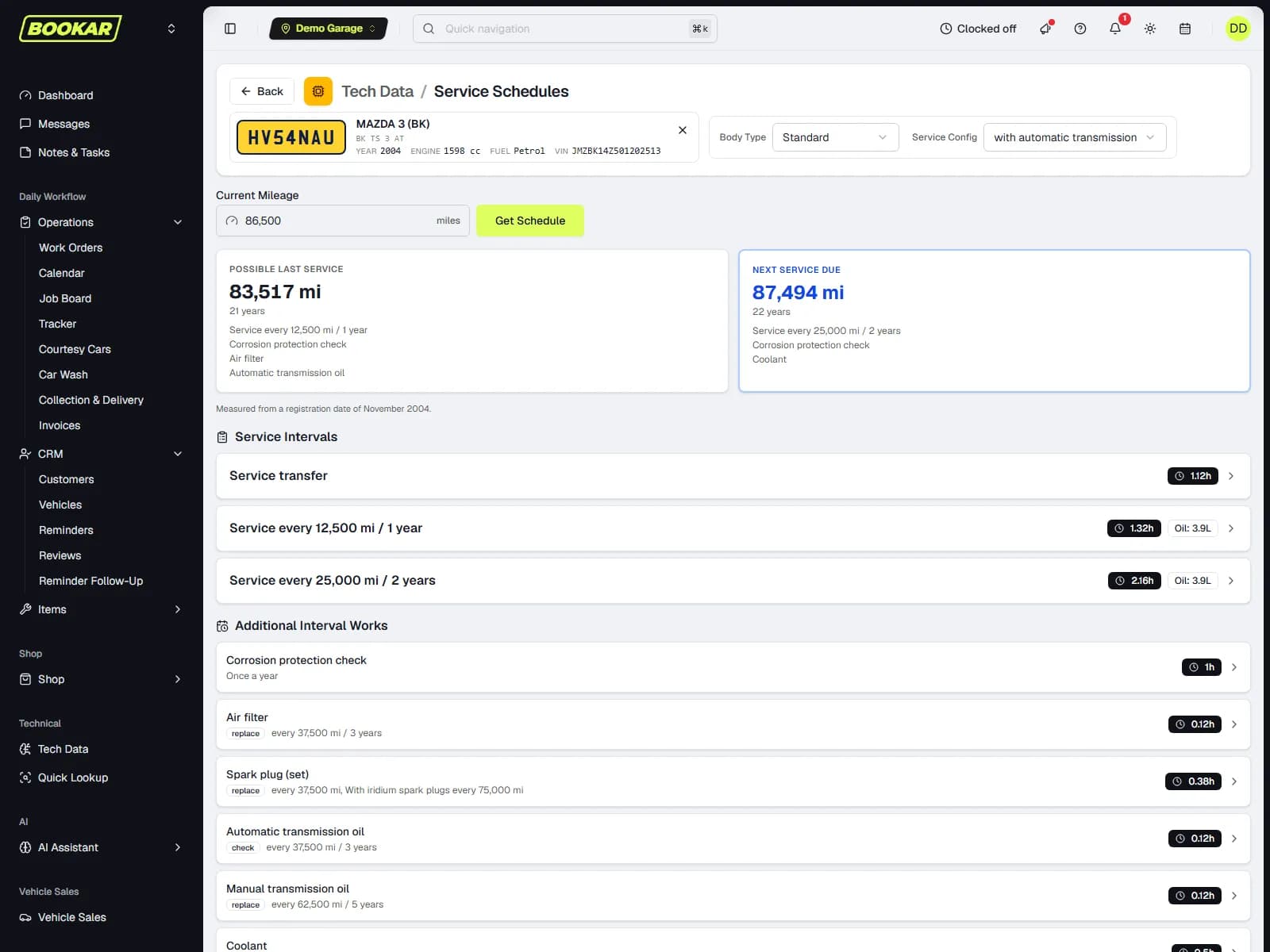This screenshot has width=1270, height=952.
Task: Expand the Automatic transmission oil row
Action: (733, 839)
